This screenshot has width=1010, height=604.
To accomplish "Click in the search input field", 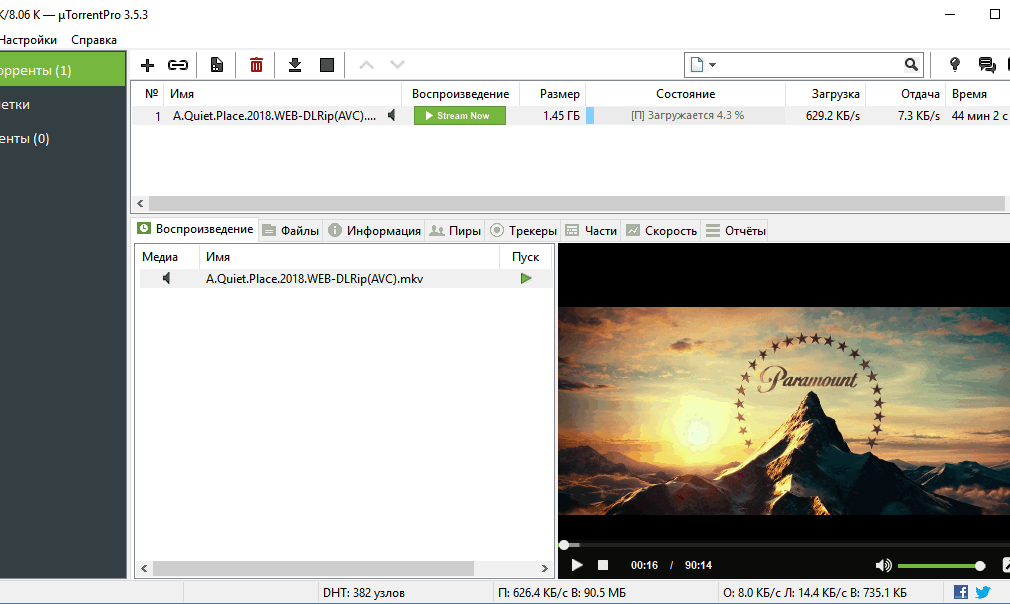I will coord(810,64).
